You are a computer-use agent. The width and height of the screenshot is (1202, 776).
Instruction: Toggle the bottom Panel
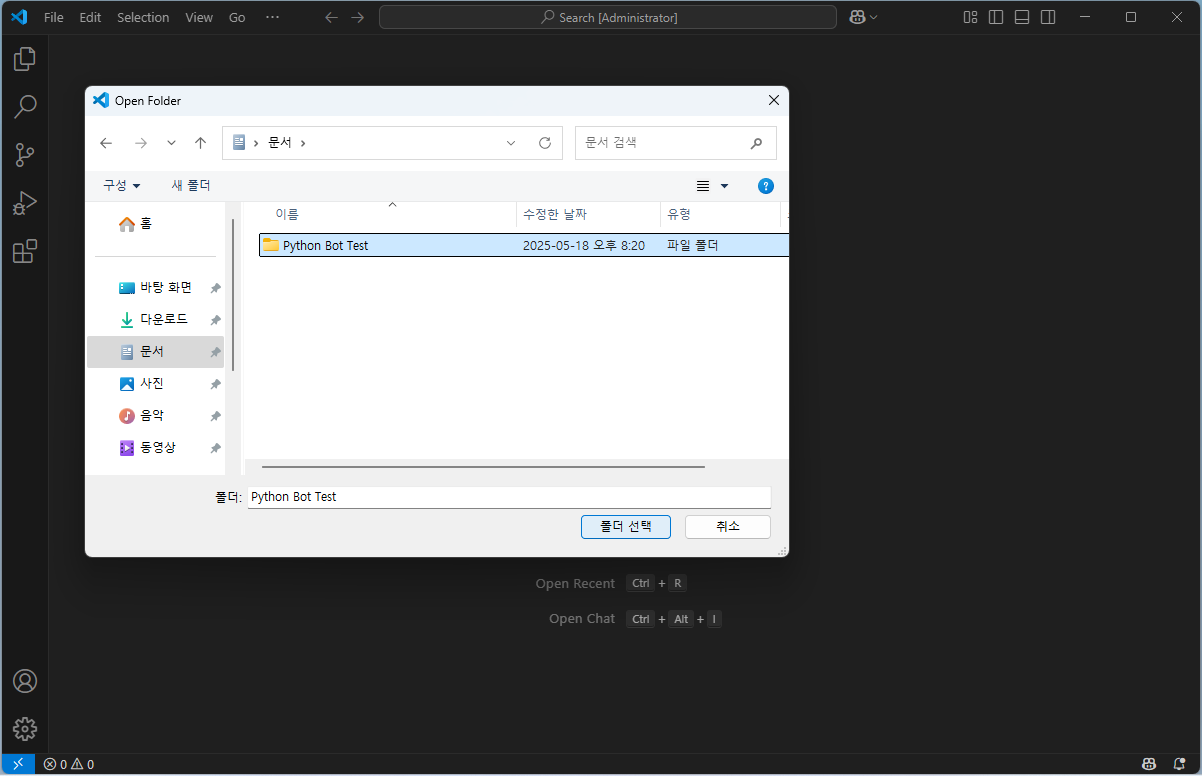tap(1022, 17)
